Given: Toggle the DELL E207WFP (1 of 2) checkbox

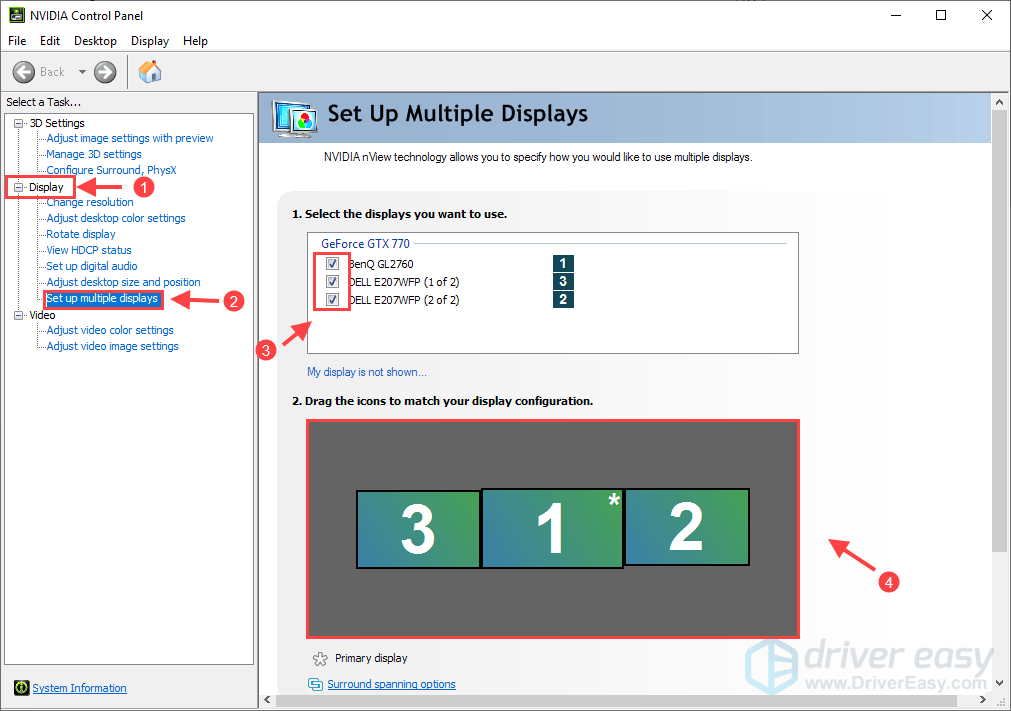Looking at the screenshot, I should click(x=332, y=281).
